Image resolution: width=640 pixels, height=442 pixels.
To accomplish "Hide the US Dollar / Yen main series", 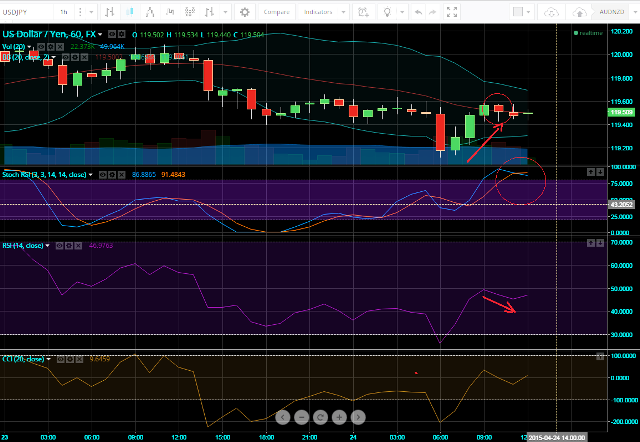I will 112,34.
